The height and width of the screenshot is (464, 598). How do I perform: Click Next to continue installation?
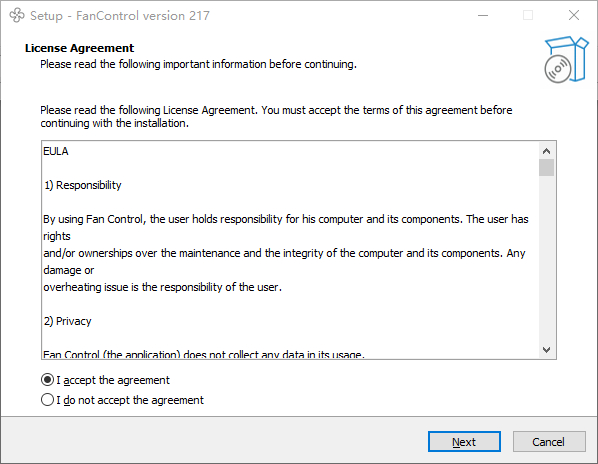[x=464, y=442]
